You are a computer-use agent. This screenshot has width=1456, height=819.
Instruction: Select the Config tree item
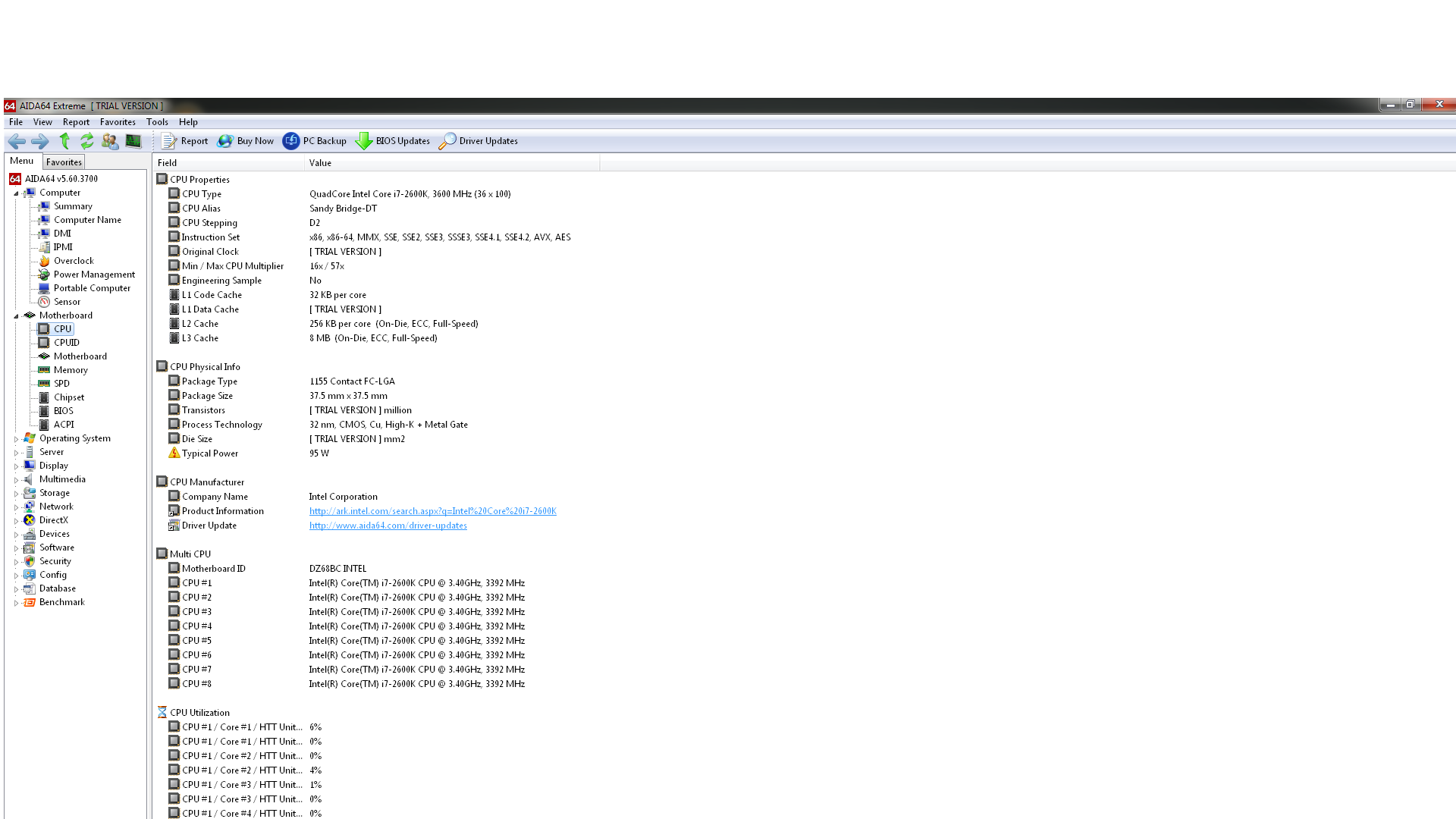click(53, 575)
